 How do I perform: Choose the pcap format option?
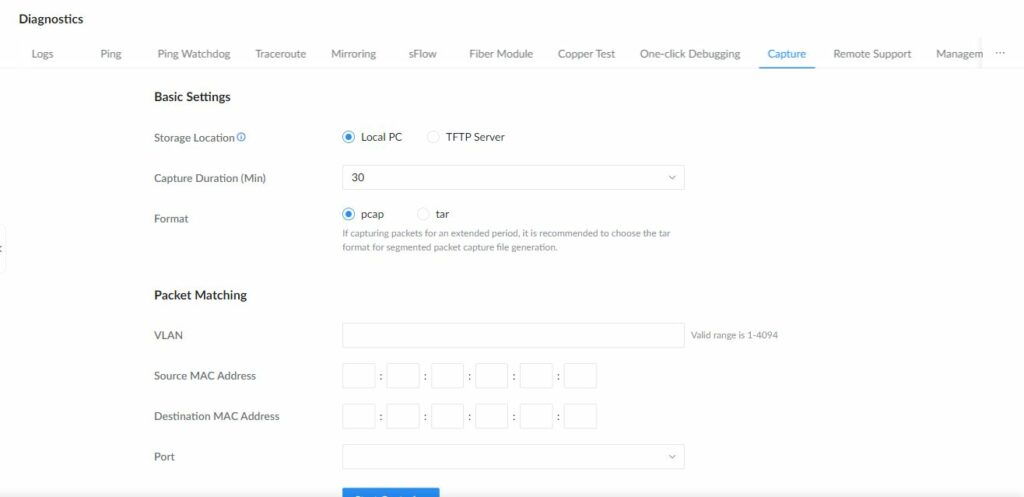point(364,214)
